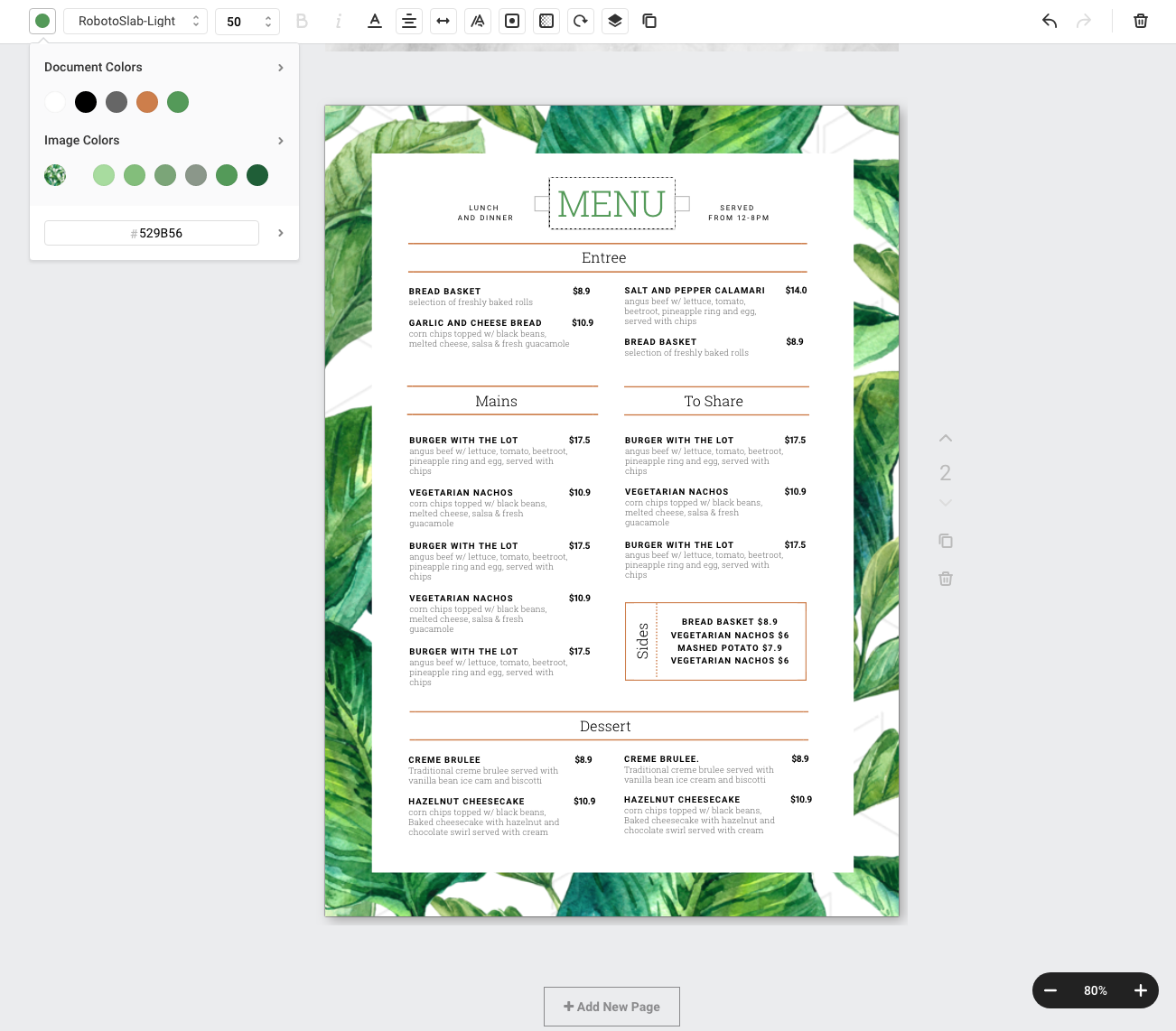Open the border settings icon

pyautogui.click(x=511, y=21)
